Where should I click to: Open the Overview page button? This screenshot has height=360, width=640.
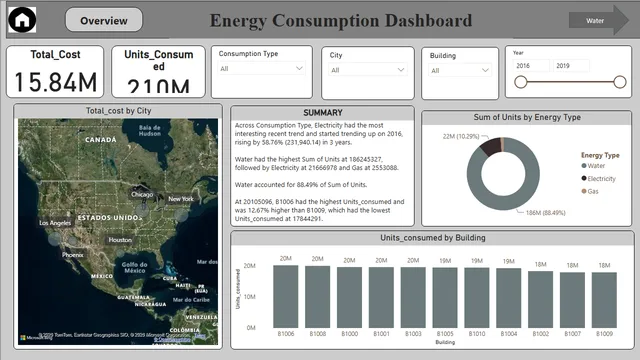click(104, 20)
